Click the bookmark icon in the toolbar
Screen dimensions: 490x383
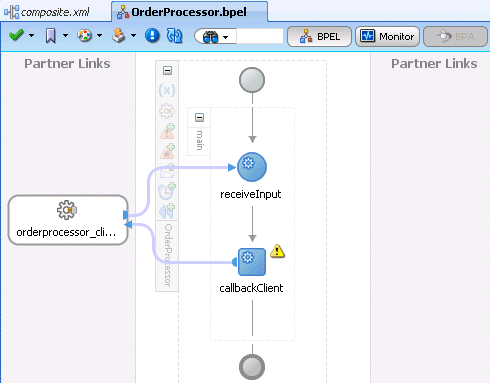pos(50,36)
